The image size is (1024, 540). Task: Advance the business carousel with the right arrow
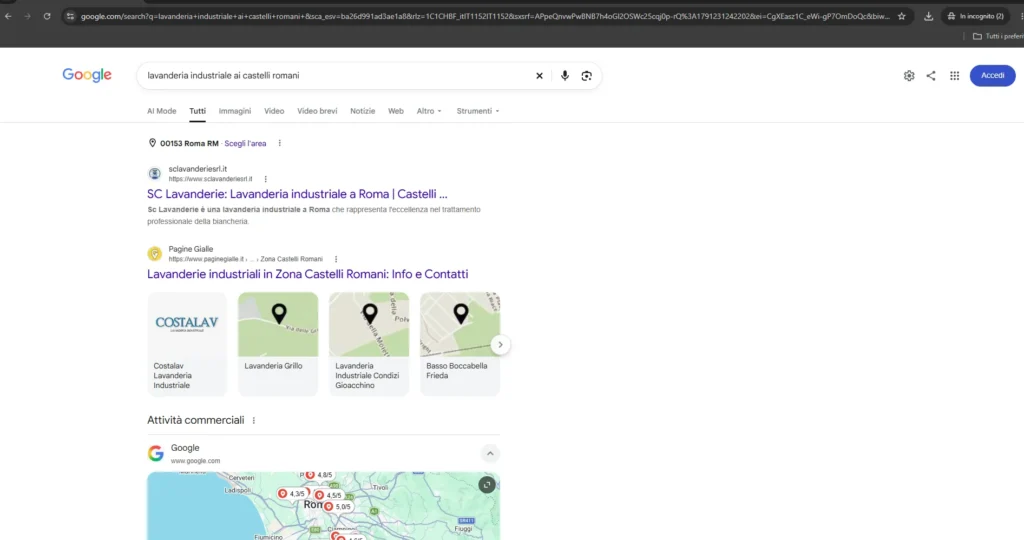[500, 345]
